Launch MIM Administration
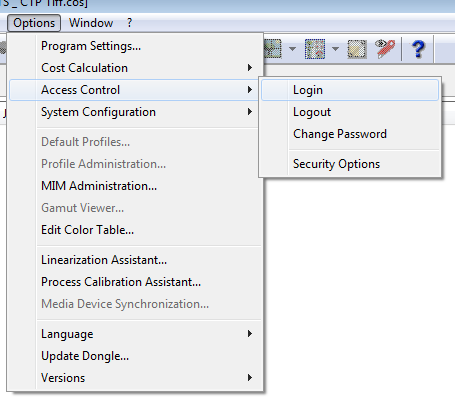 [x=136, y=186]
